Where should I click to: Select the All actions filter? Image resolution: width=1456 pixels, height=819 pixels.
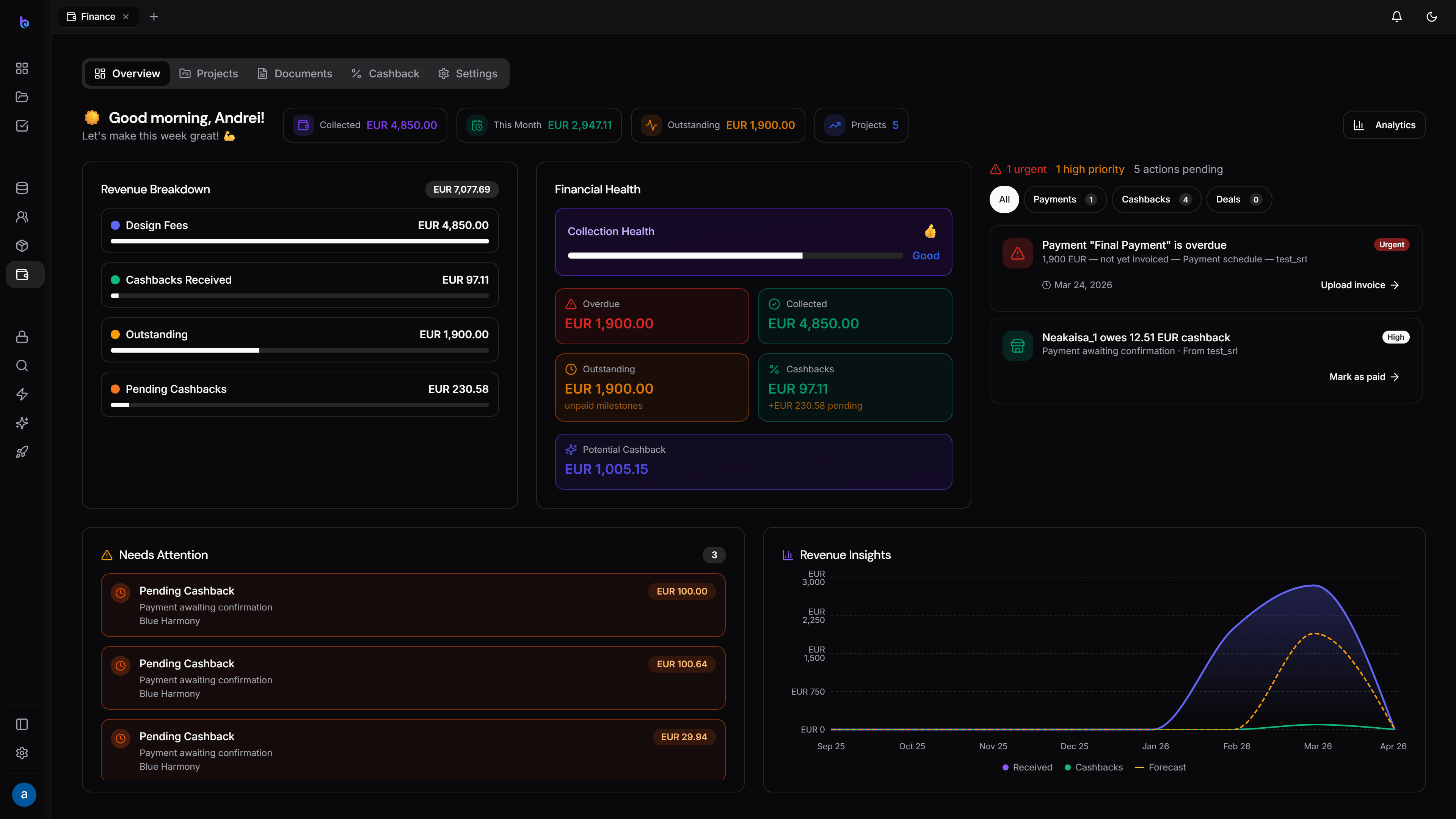click(1004, 199)
